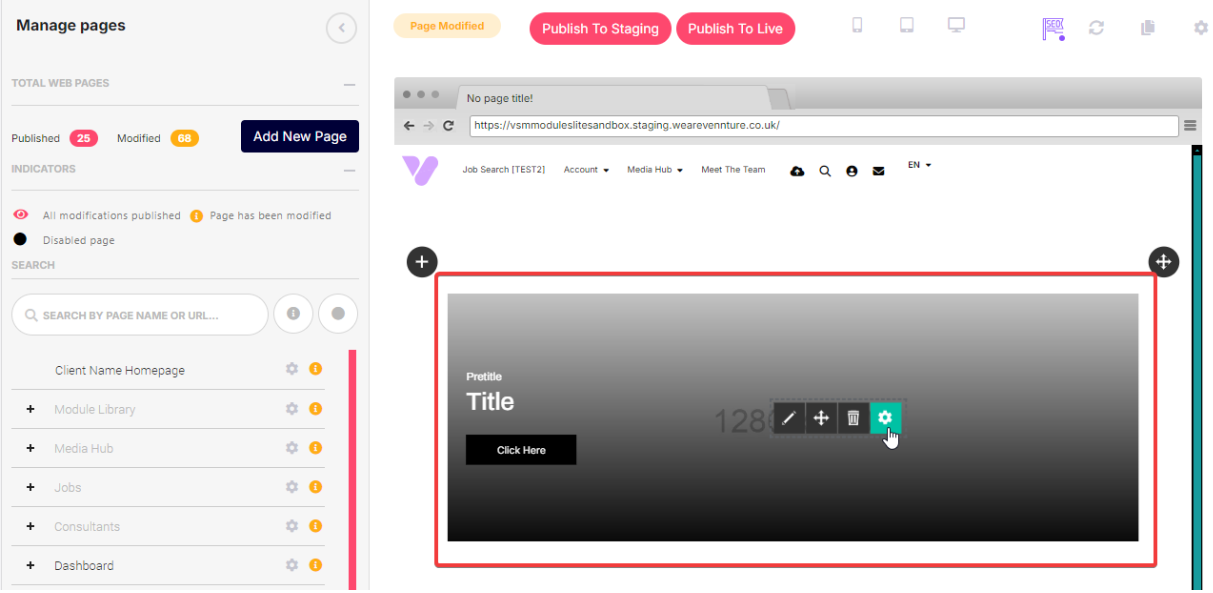Open settings gear for Client Name Homepage

pos(292,369)
